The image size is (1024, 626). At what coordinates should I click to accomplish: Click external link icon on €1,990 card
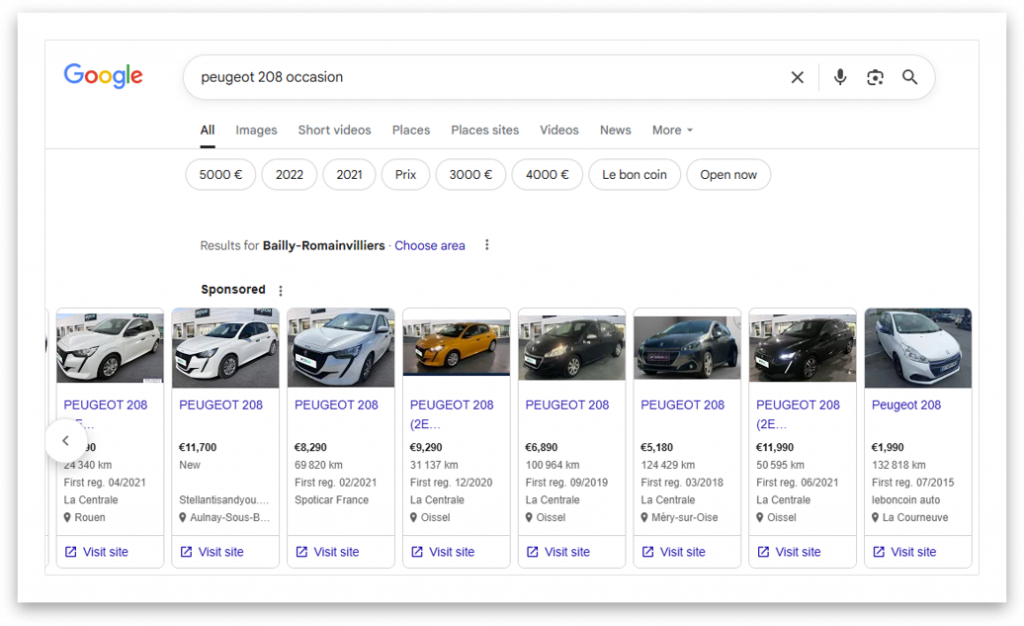tap(878, 552)
